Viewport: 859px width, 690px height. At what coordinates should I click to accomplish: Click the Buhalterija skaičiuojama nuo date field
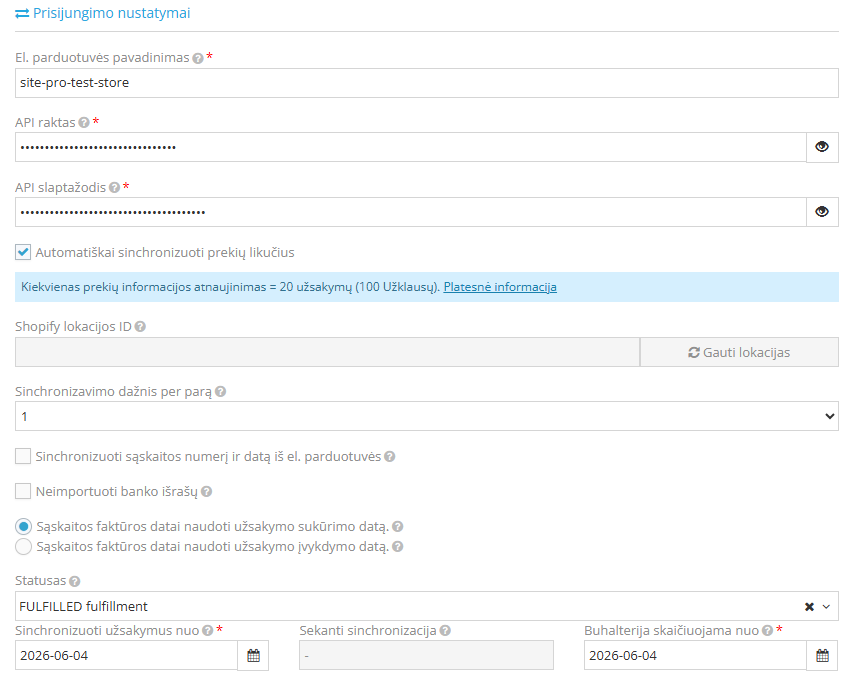point(696,656)
